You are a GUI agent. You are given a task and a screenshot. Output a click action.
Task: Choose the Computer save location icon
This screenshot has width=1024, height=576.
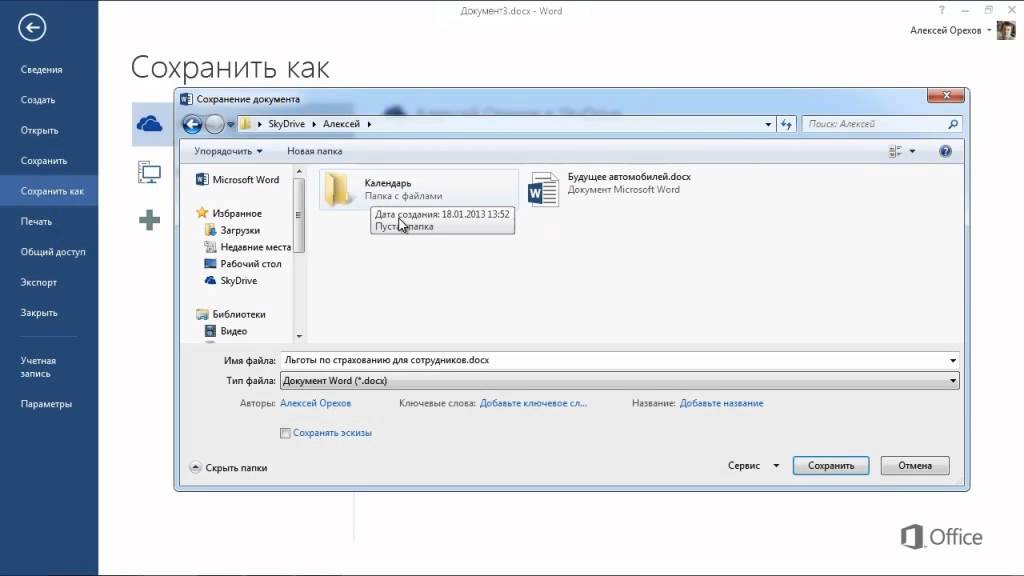point(150,172)
